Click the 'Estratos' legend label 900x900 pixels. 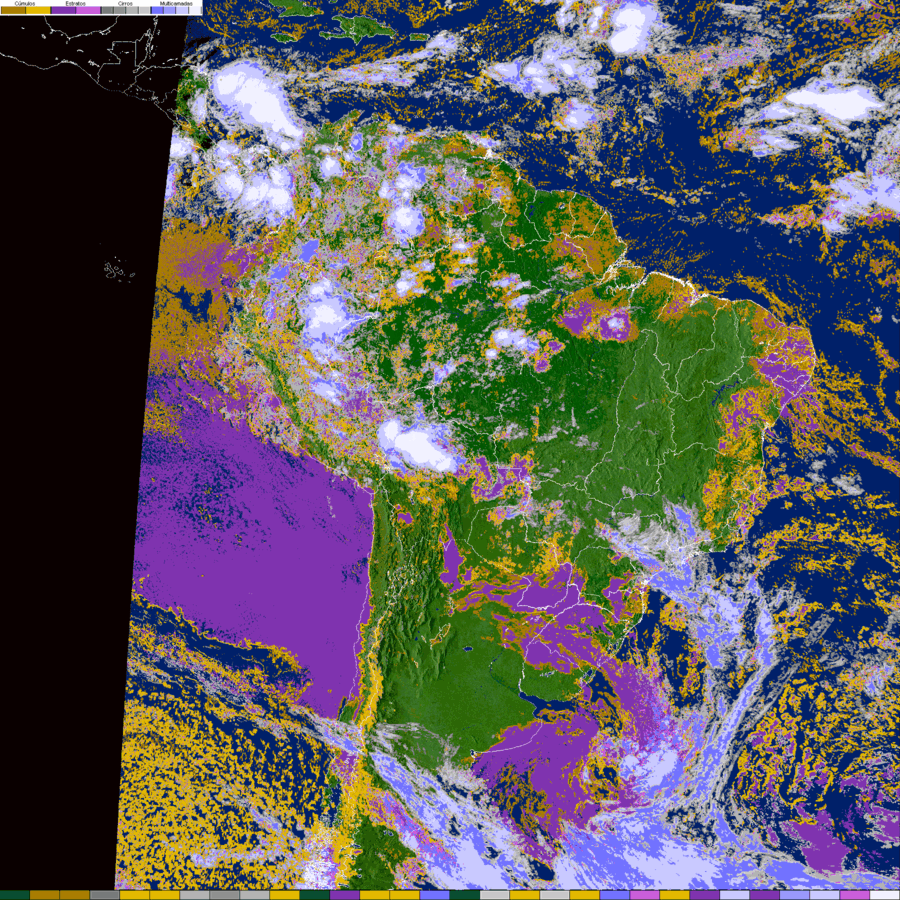[76, 3]
